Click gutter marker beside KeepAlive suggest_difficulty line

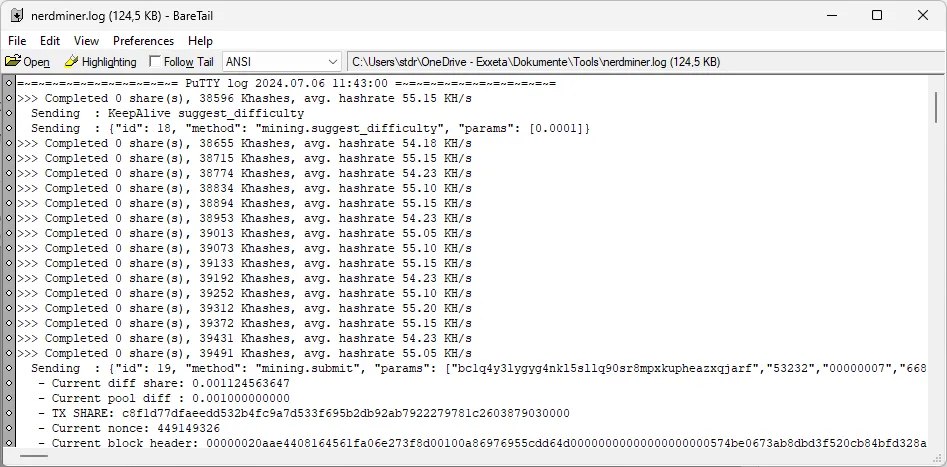9,114
